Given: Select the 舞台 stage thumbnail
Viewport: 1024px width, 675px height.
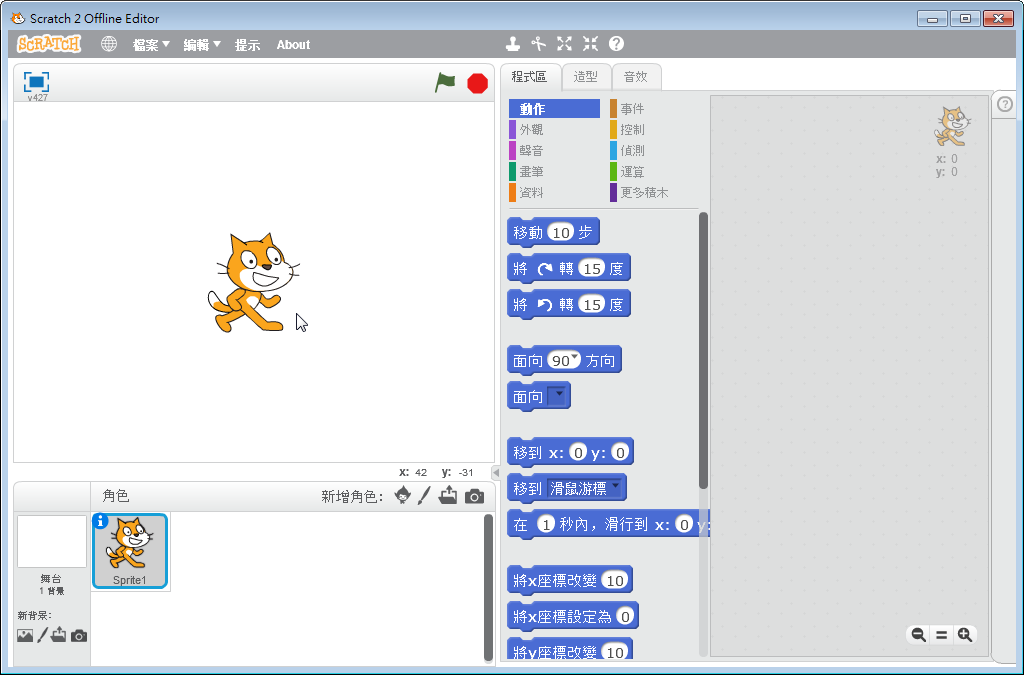Looking at the screenshot, I should pyautogui.click(x=52, y=542).
